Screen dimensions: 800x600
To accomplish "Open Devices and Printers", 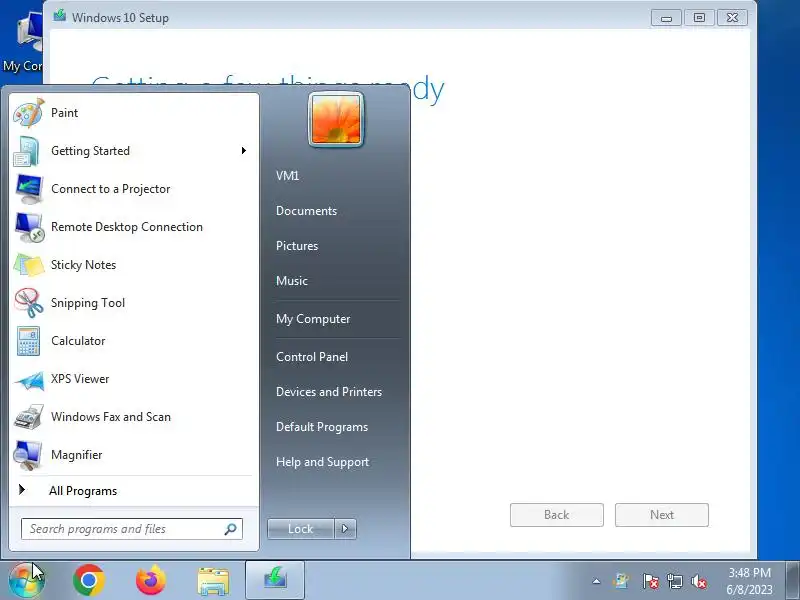I will coord(329,392).
